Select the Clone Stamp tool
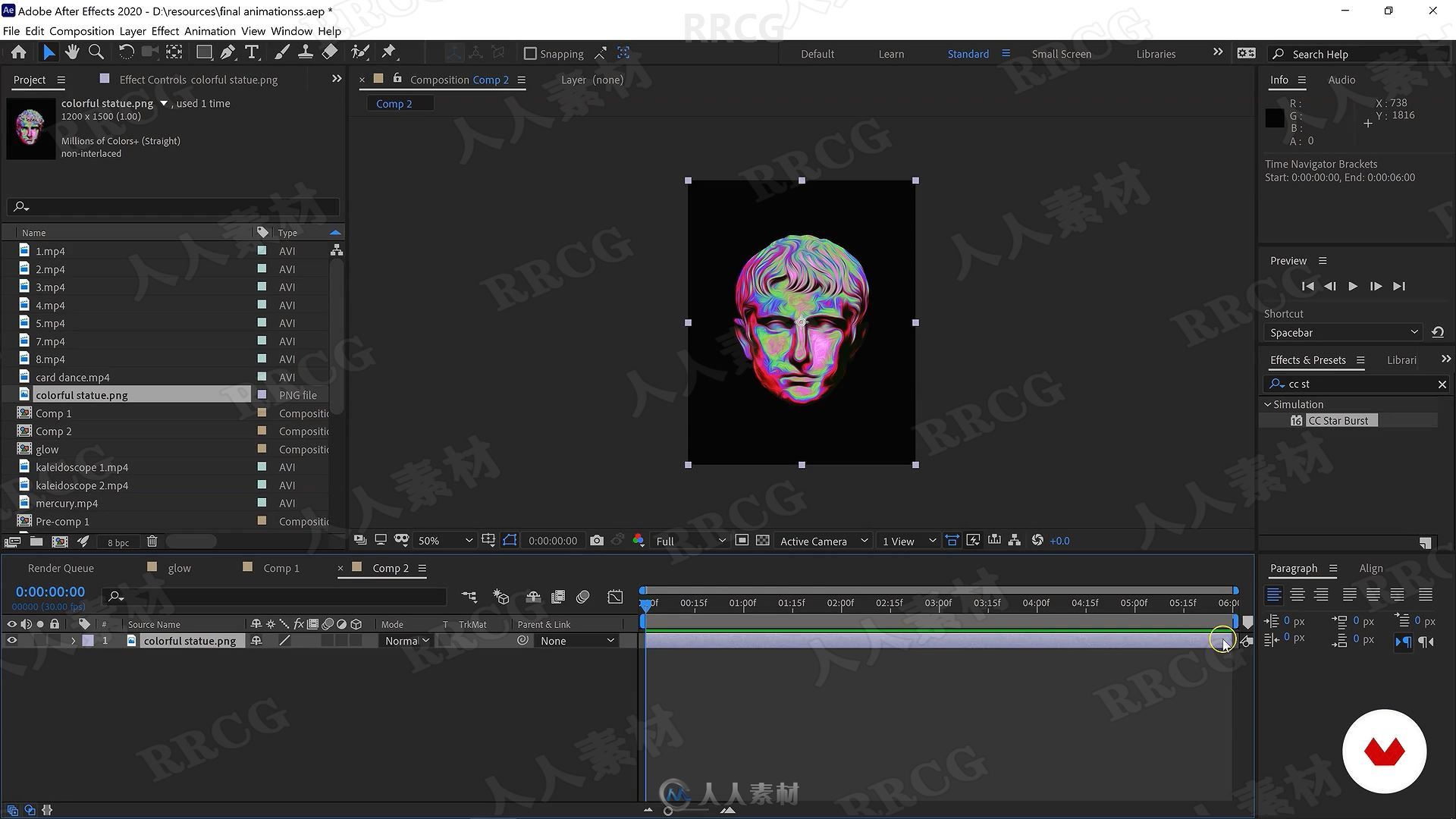The image size is (1456, 819). pyautogui.click(x=305, y=52)
